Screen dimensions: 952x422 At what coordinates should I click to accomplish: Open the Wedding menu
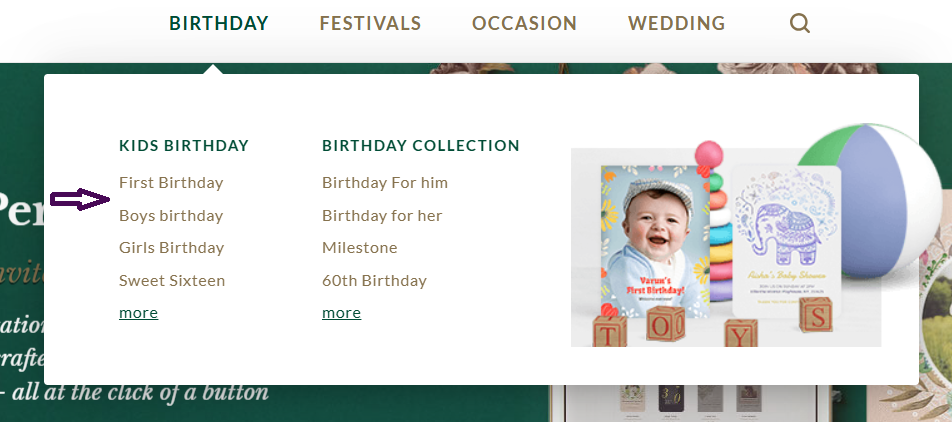pyautogui.click(x=677, y=23)
